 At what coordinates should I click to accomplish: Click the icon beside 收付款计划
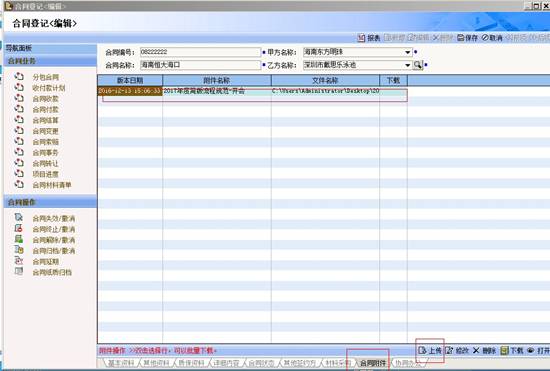19,87
